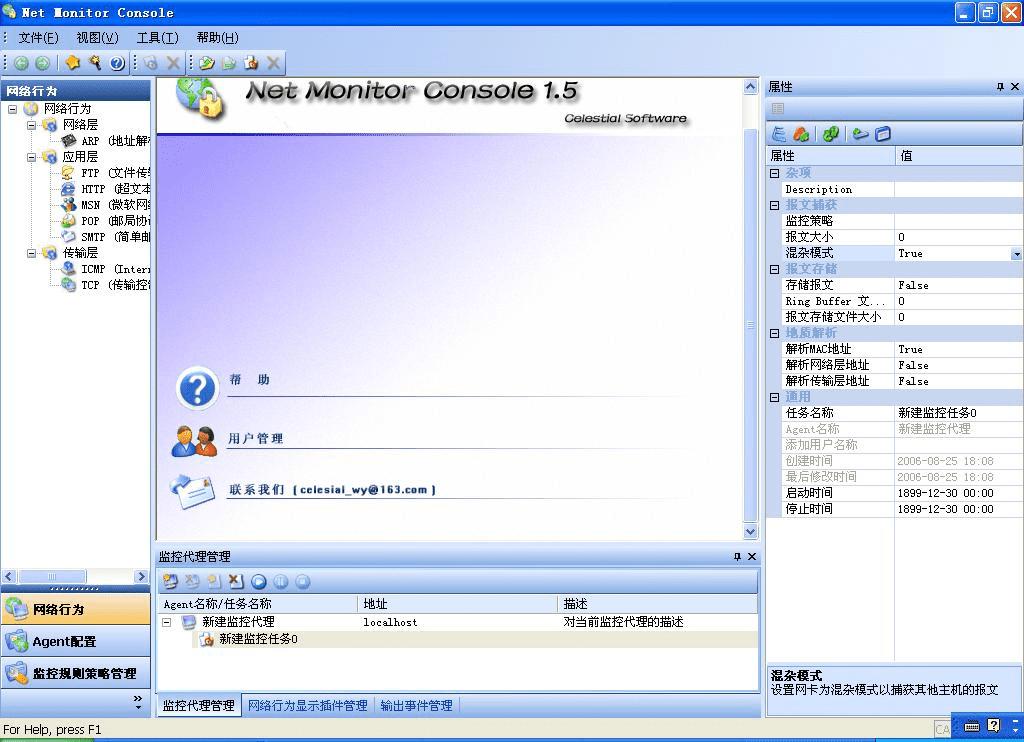Viewport: 1024px width, 742px height.
Task: Open the 工具(T) menu
Action: coord(157,38)
